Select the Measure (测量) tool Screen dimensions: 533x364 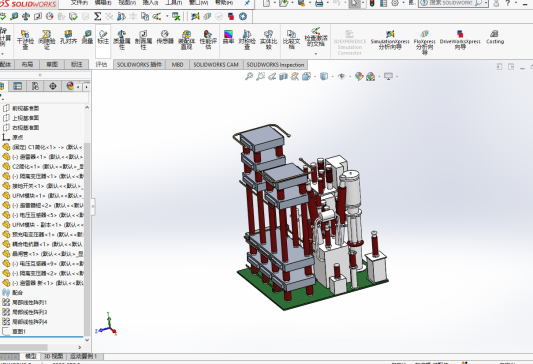pos(87,37)
